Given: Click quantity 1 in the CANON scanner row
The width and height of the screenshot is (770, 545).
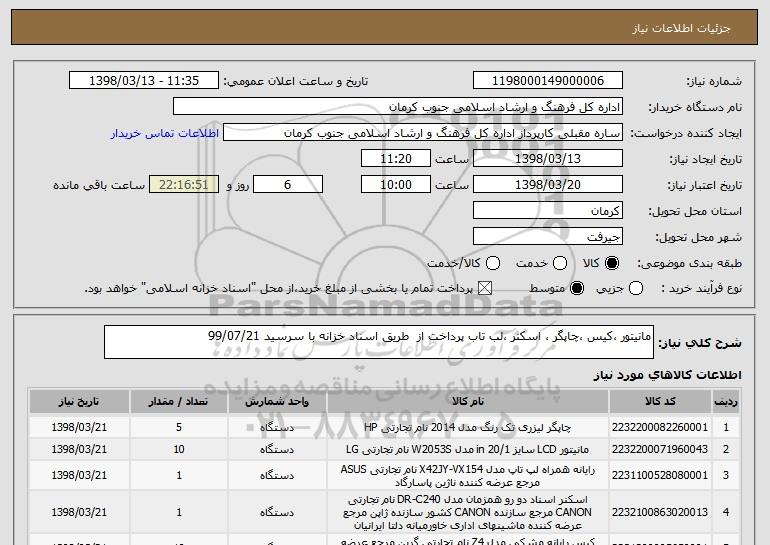Looking at the screenshot, I should coord(179,512).
